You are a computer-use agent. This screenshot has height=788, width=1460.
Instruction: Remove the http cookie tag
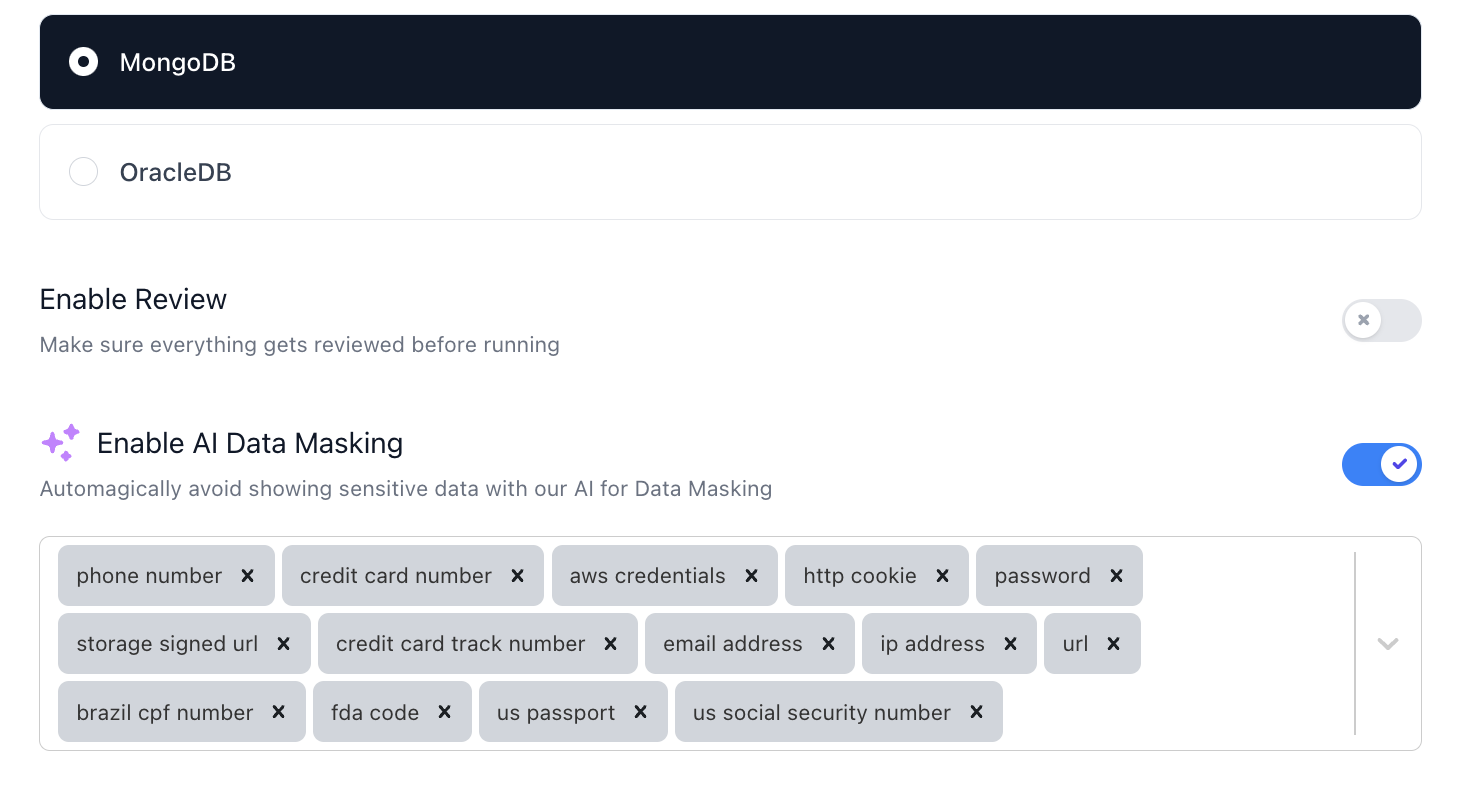pos(942,576)
